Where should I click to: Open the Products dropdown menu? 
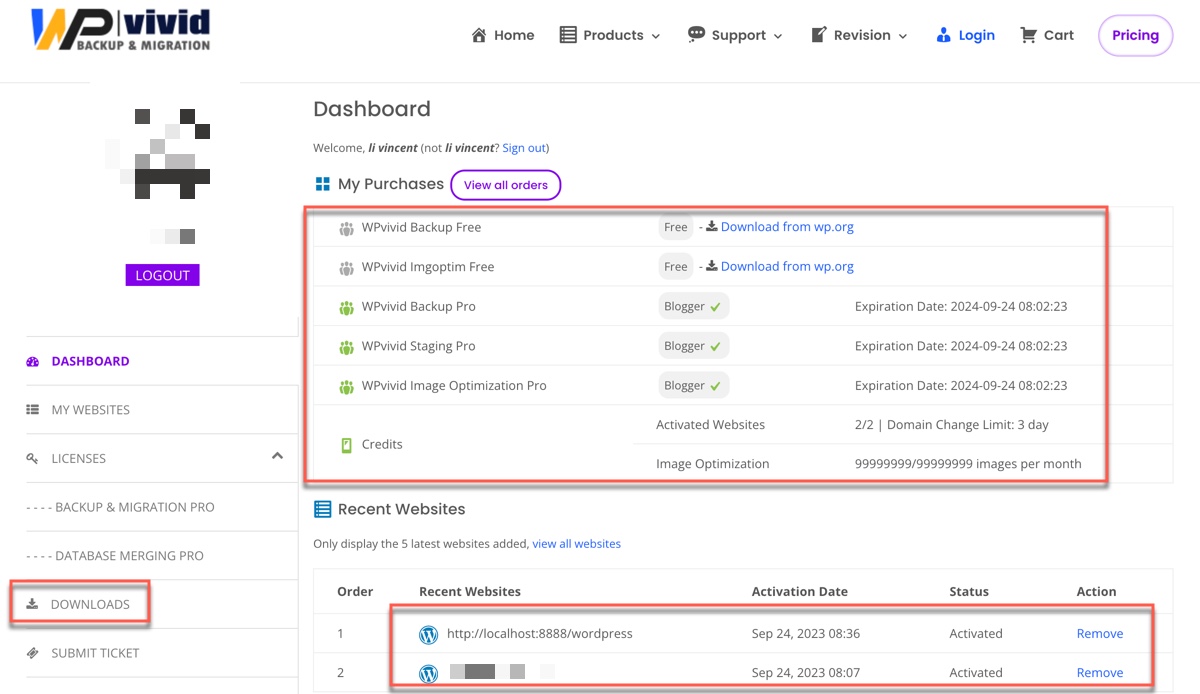click(610, 35)
